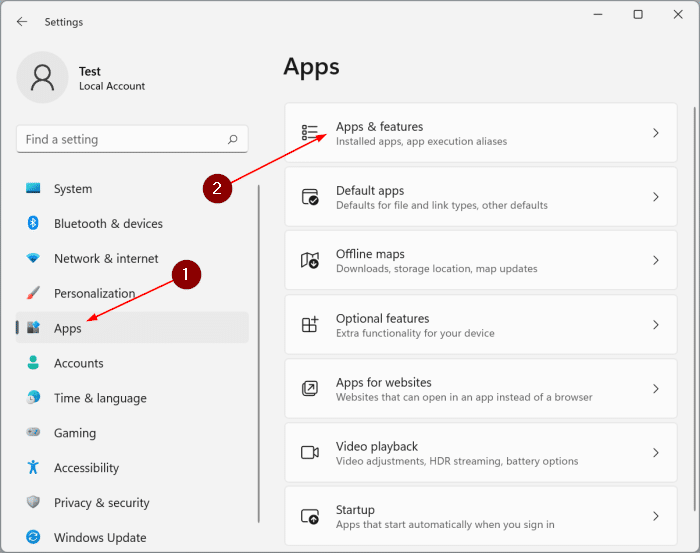Expand Optional features chevron
Screen dimensions: 700x553
(656, 324)
